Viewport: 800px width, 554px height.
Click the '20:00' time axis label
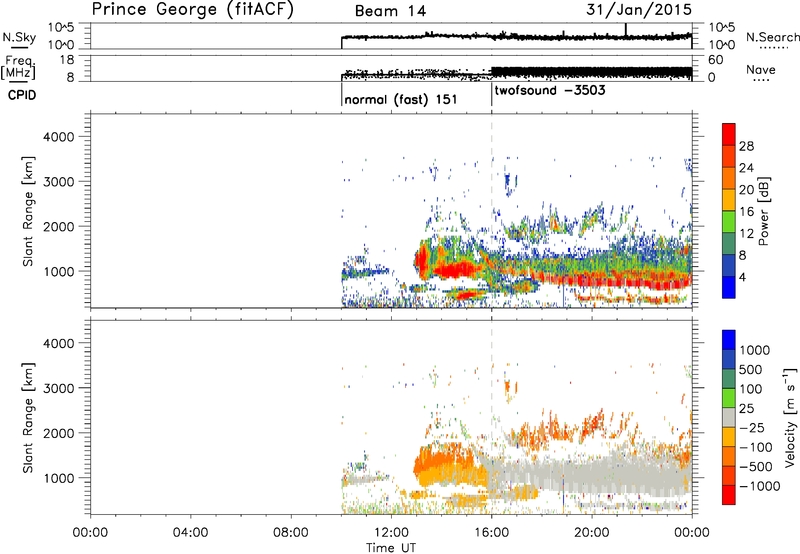(x=592, y=533)
